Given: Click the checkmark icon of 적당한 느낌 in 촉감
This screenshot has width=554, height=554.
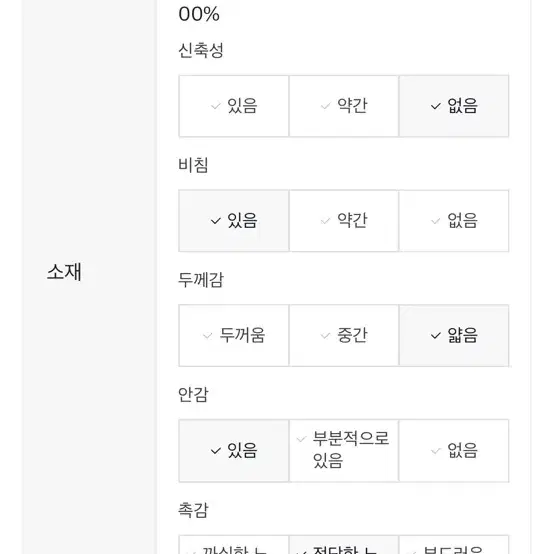Looking at the screenshot, I should [301, 552].
